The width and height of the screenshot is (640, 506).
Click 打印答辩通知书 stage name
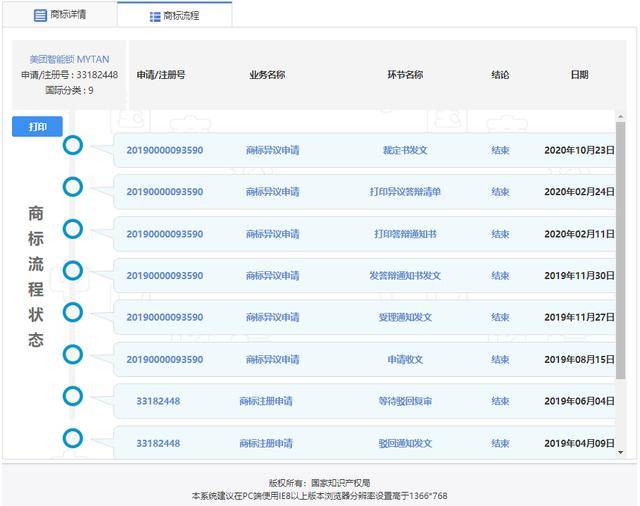tap(405, 234)
